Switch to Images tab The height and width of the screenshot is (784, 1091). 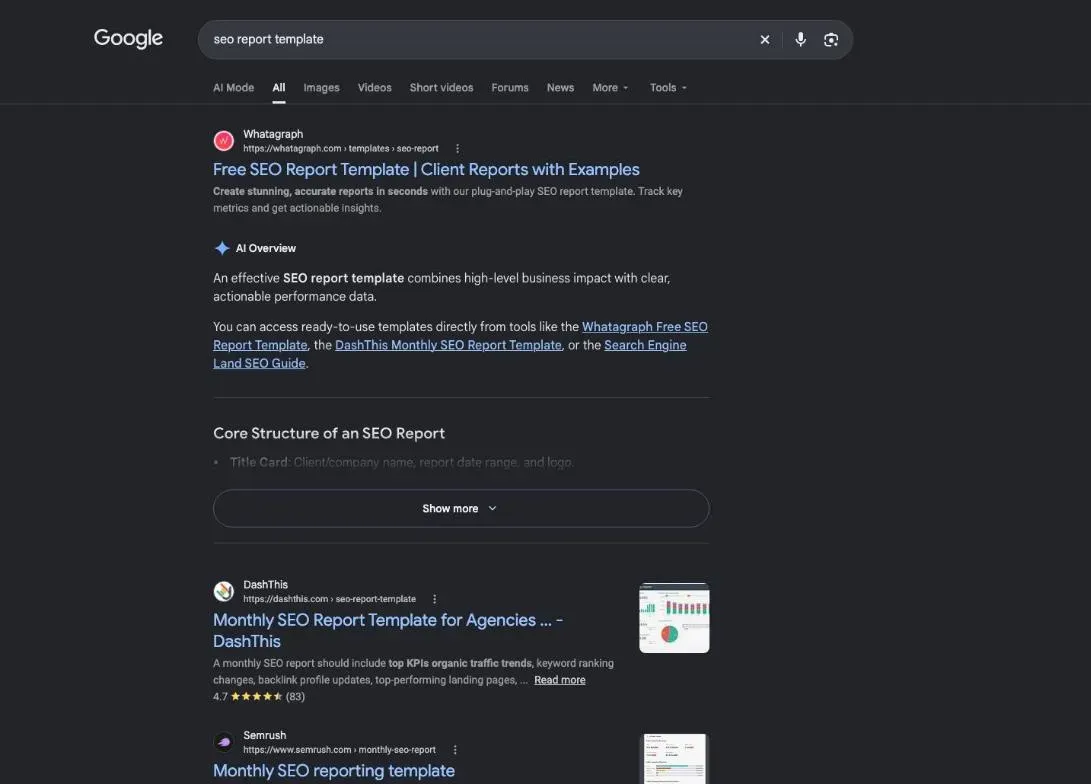(321, 88)
